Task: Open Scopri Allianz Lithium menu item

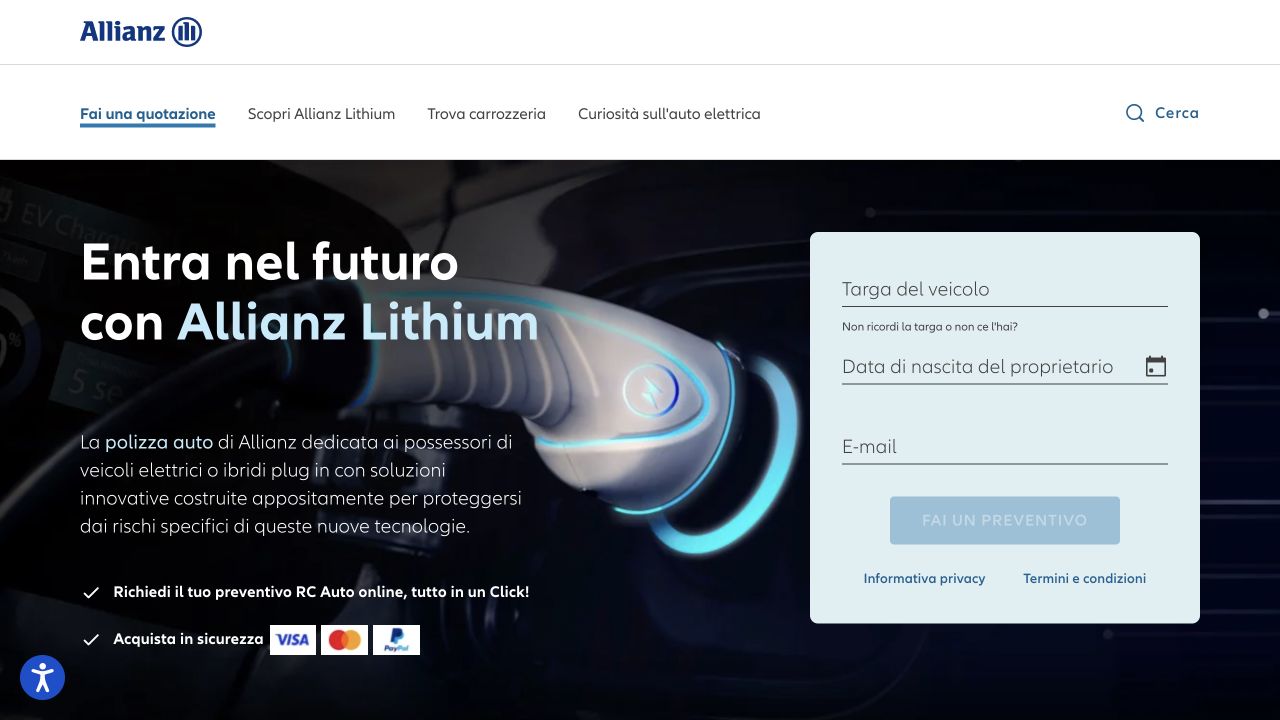Action: pos(321,114)
